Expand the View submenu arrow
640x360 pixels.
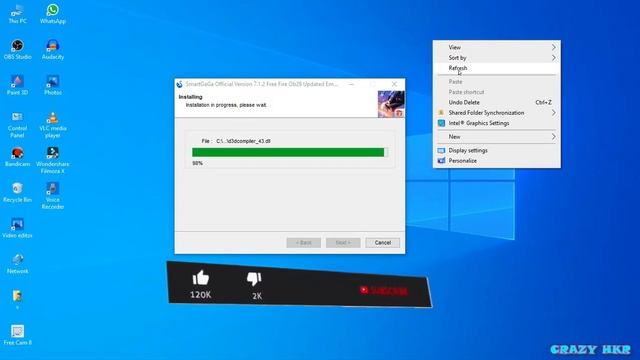(553, 47)
